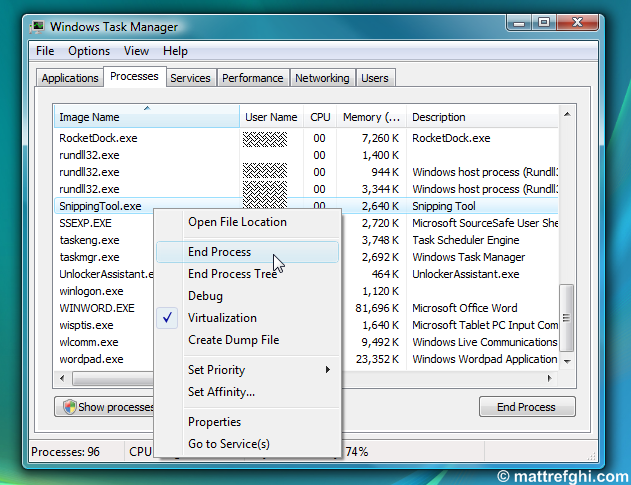The height and width of the screenshot is (485, 631).
Task: Choose Create Dump File
Action: (247, 340)
